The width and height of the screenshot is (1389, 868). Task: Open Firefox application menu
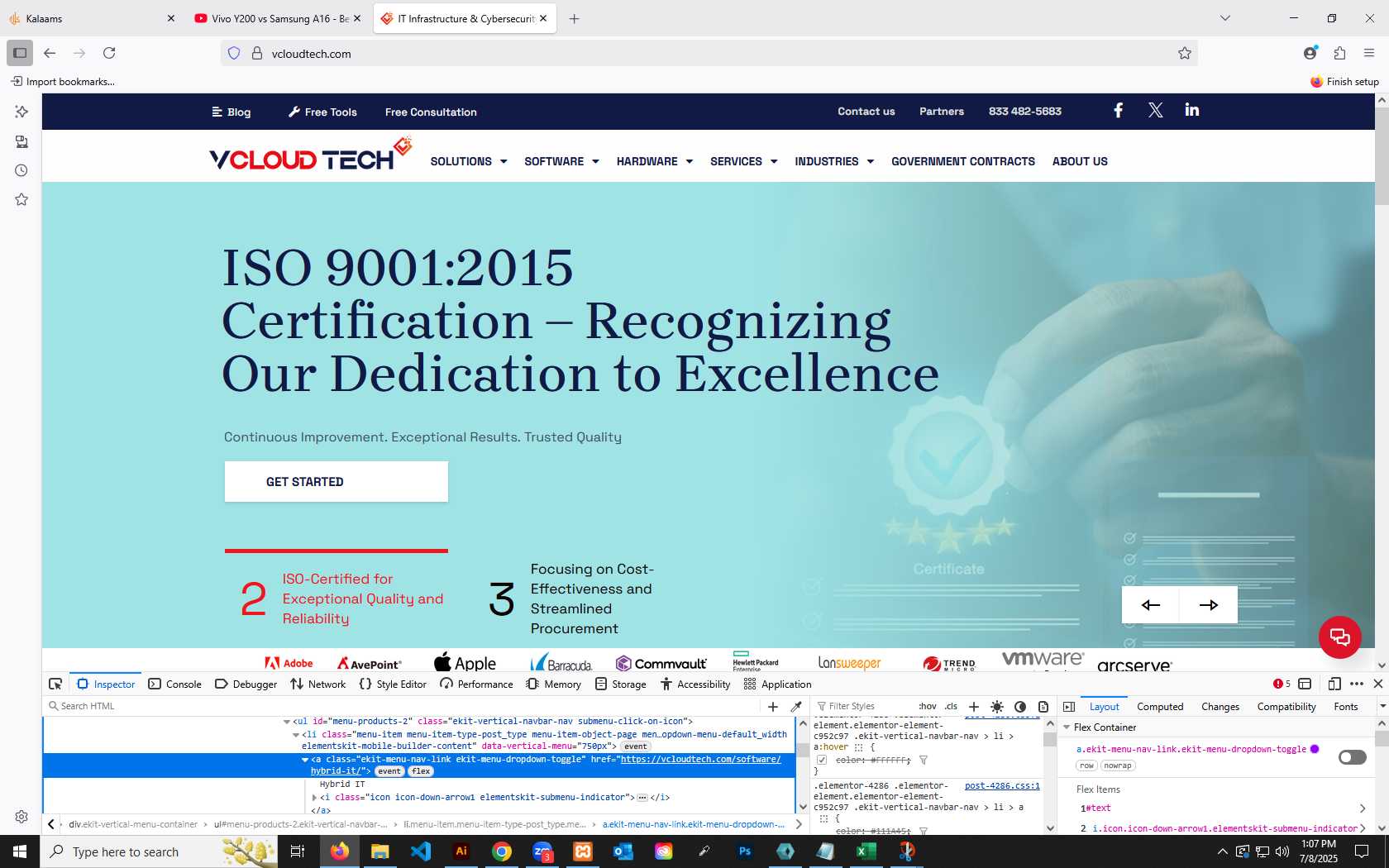point(1368,53)
